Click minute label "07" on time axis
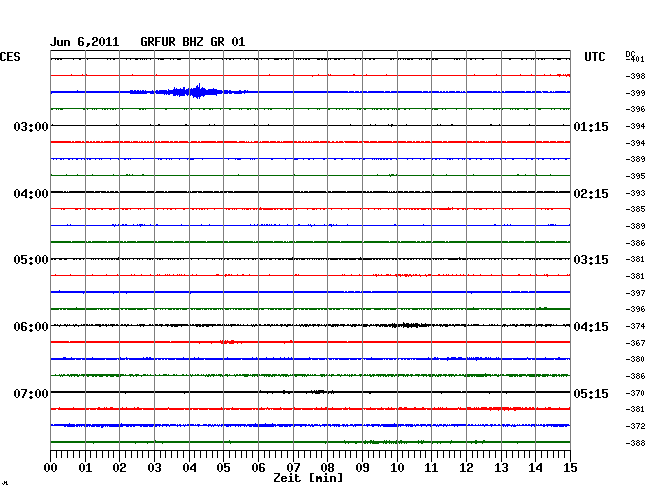This screenshot has width=650, height=494. coord(293,468)
